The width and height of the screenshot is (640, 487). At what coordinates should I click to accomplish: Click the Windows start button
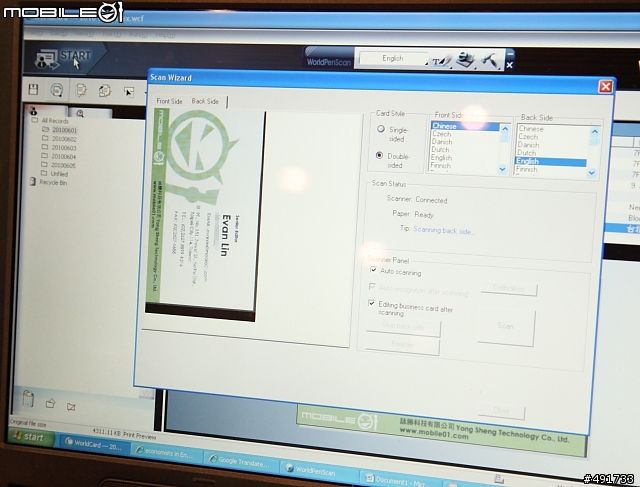31,437
